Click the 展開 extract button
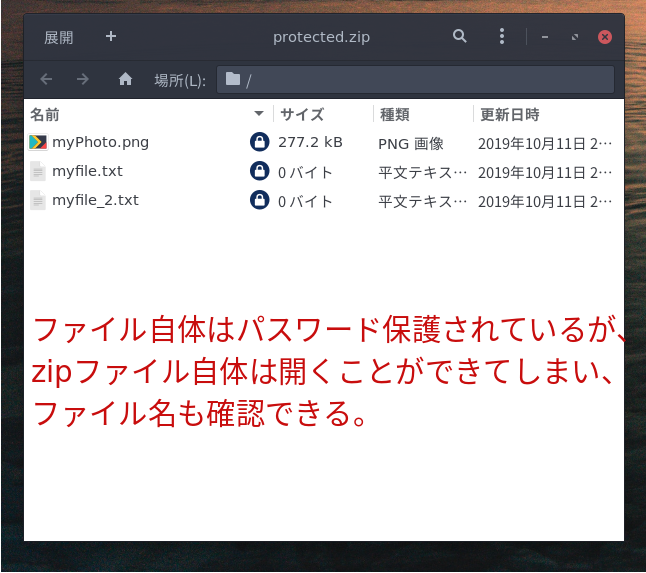646x573 pixels. (x=59, y=37)
